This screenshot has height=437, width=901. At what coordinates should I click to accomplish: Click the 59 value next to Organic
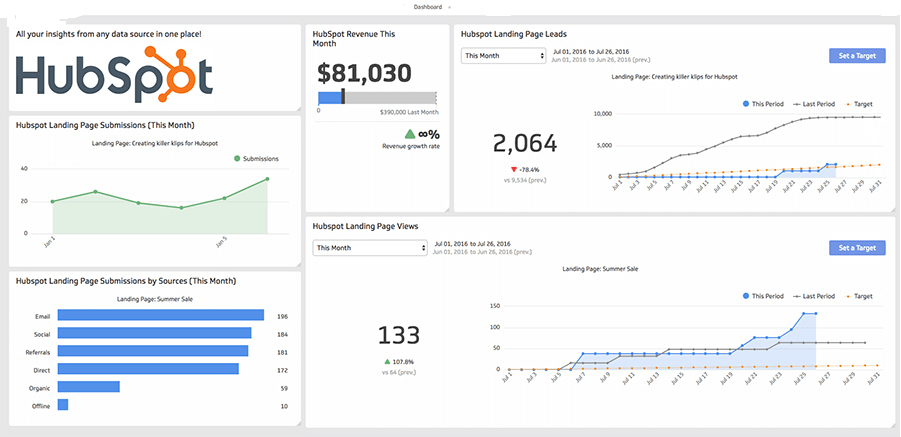click(x=284, y=388)
